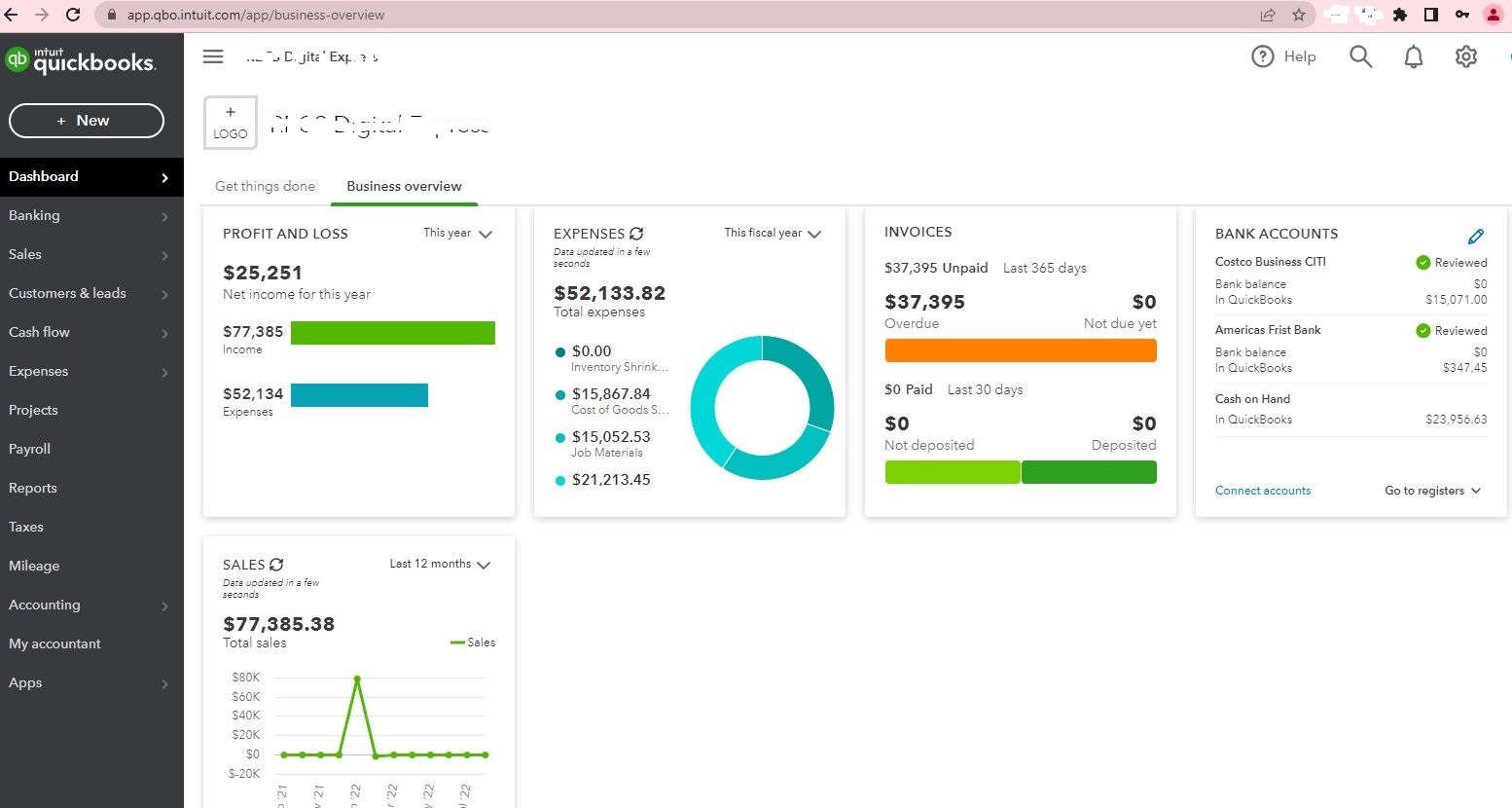
Task: Click the browser forward arrow
Action: (x=41, y=15)
